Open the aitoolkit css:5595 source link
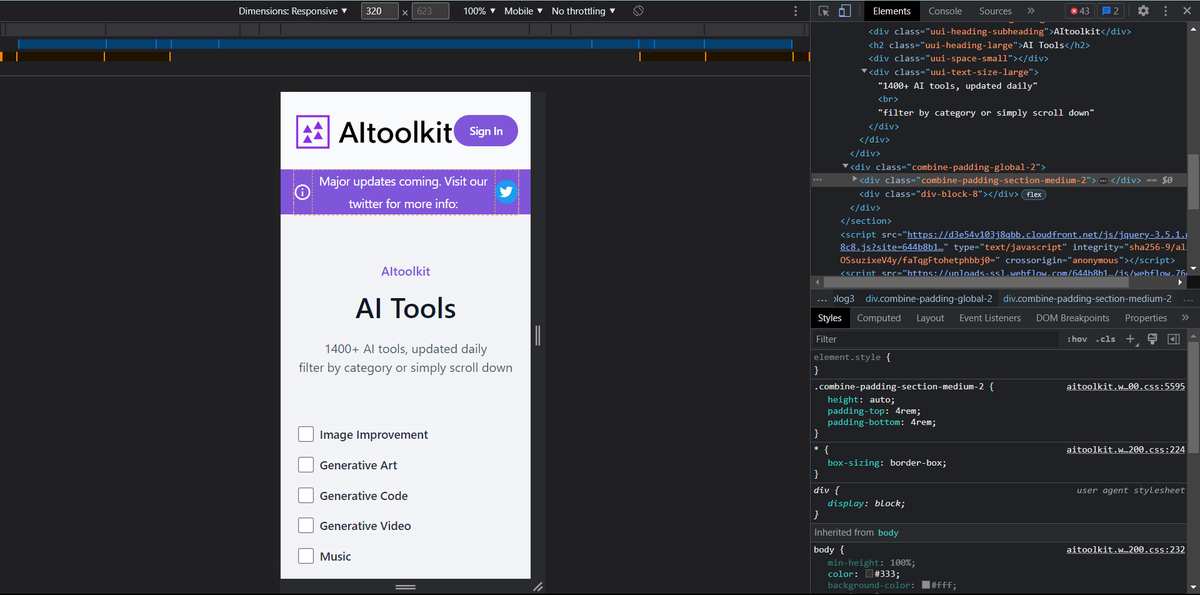This screenshot has height=595, width=1200. [x=1125, y=385]
